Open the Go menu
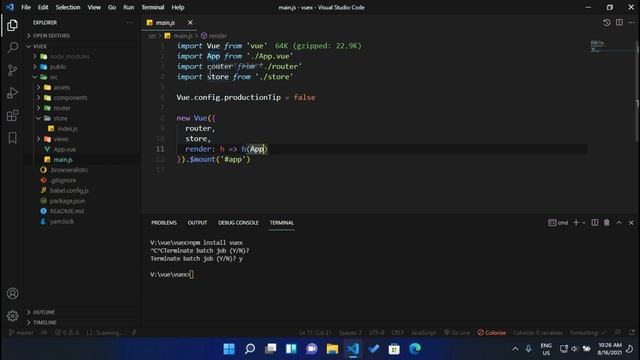 tap(112, 7)
